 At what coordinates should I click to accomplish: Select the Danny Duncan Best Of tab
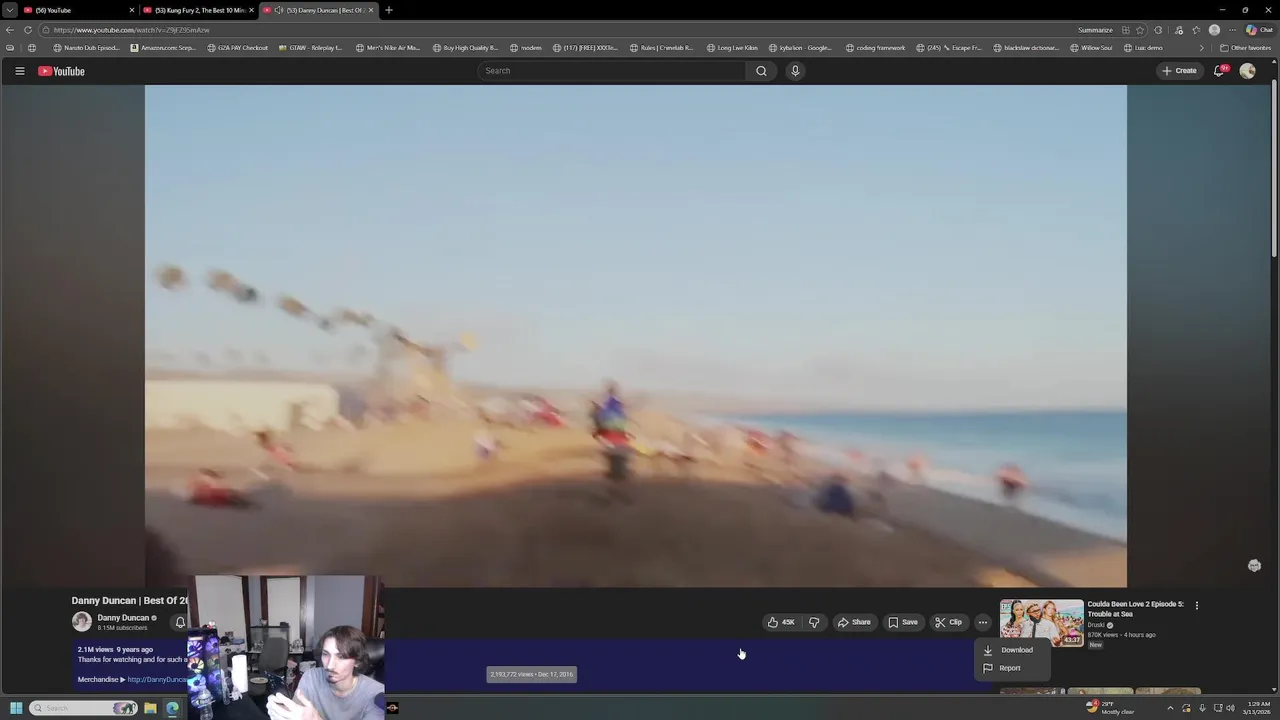(317, 10)
